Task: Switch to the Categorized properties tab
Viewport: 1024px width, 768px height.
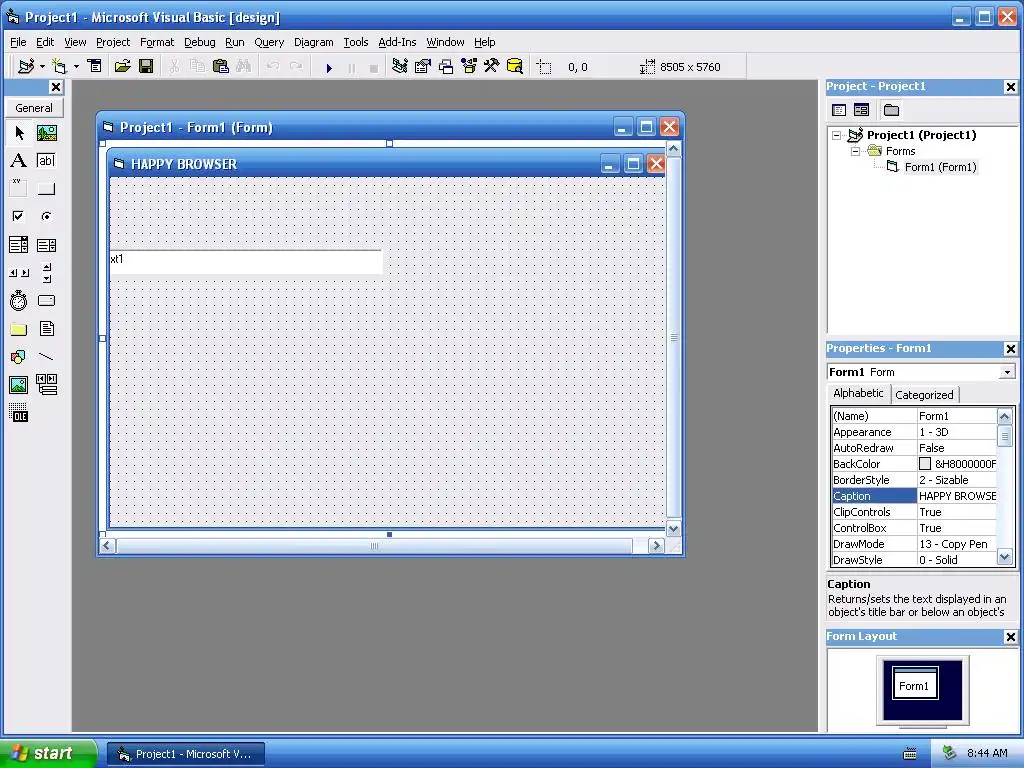Action: click(924, 395)
